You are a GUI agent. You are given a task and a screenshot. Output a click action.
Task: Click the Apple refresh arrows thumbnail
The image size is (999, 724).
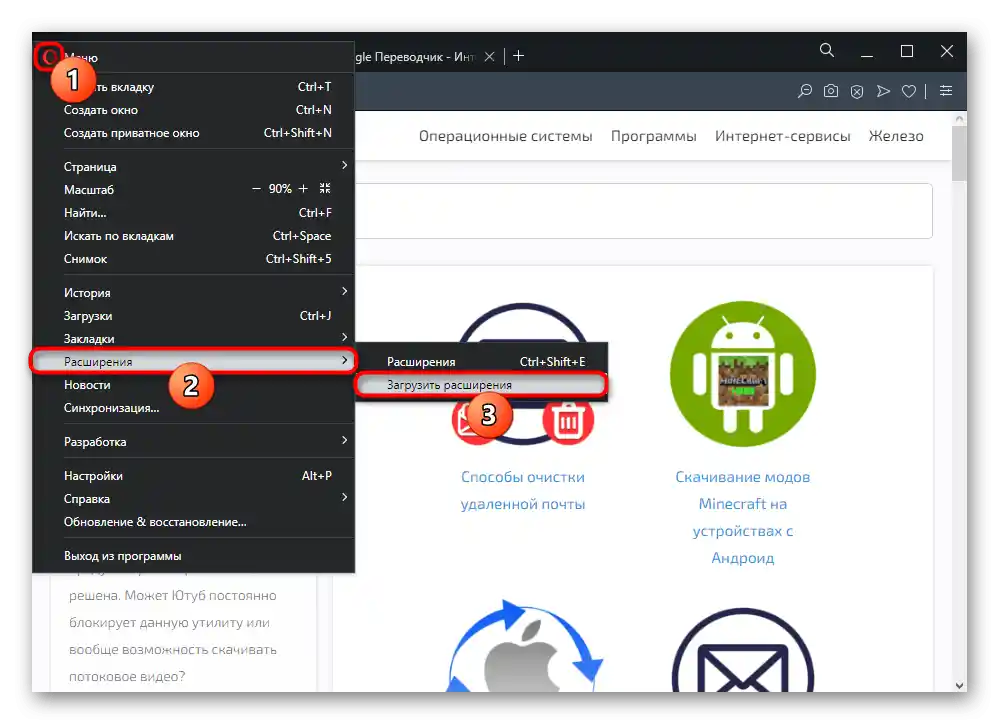(x=524, y=646)
